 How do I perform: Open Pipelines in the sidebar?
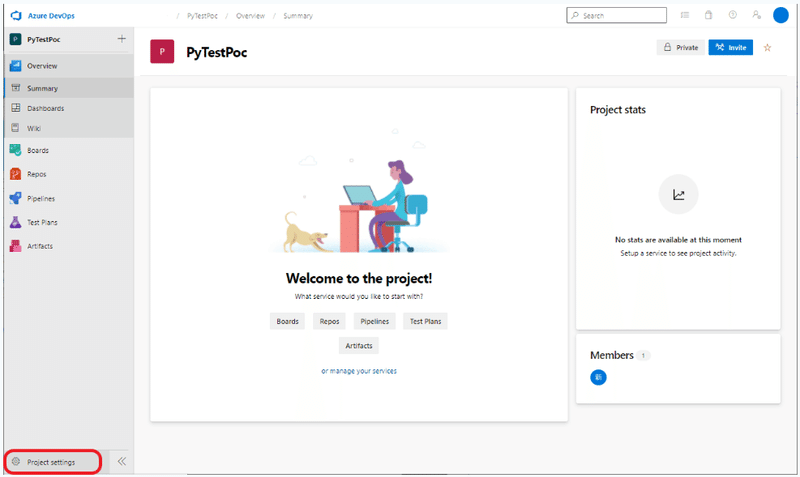coord(69,198)
